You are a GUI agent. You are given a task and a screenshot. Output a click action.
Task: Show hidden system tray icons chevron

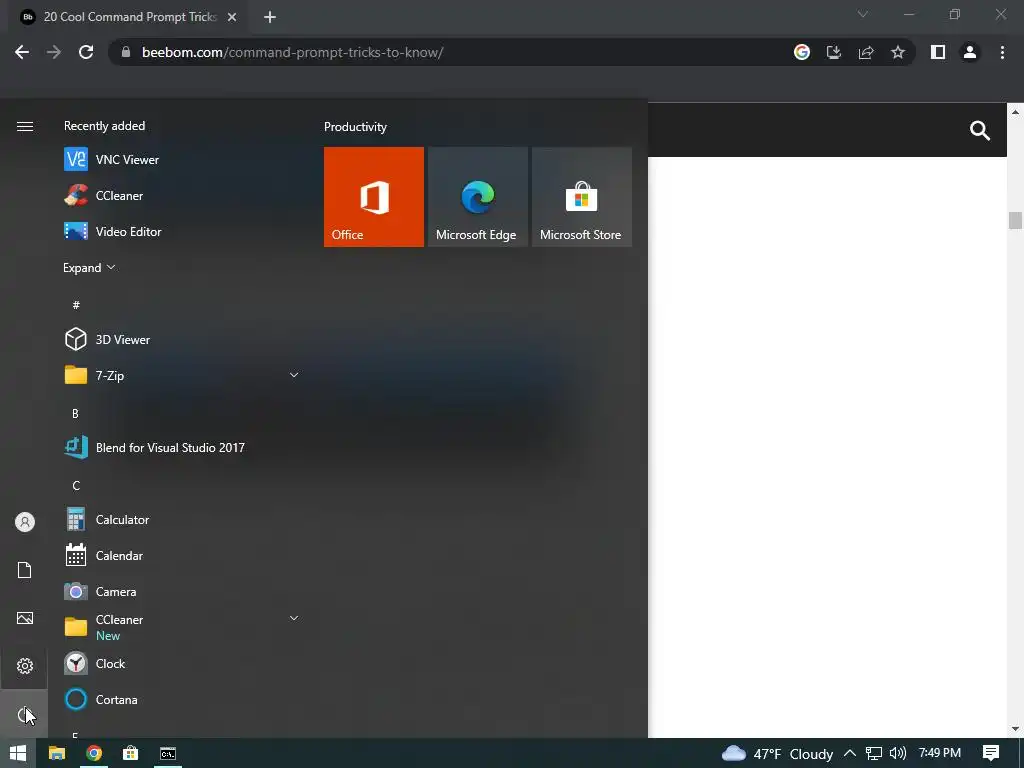click(x=850, y=753)
